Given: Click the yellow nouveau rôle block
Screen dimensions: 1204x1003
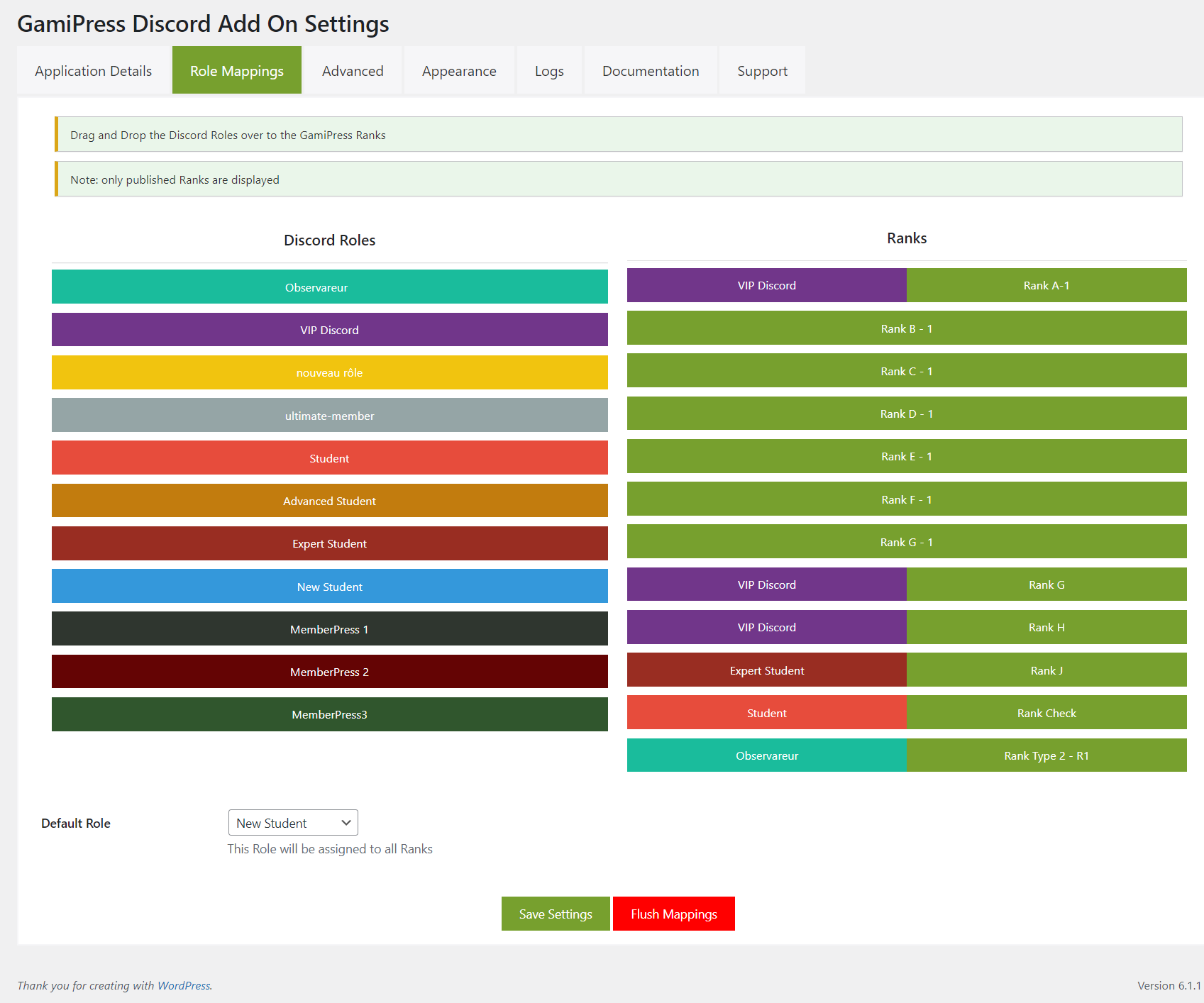Looking at the screenshot, I should click(x=329, y=372).
